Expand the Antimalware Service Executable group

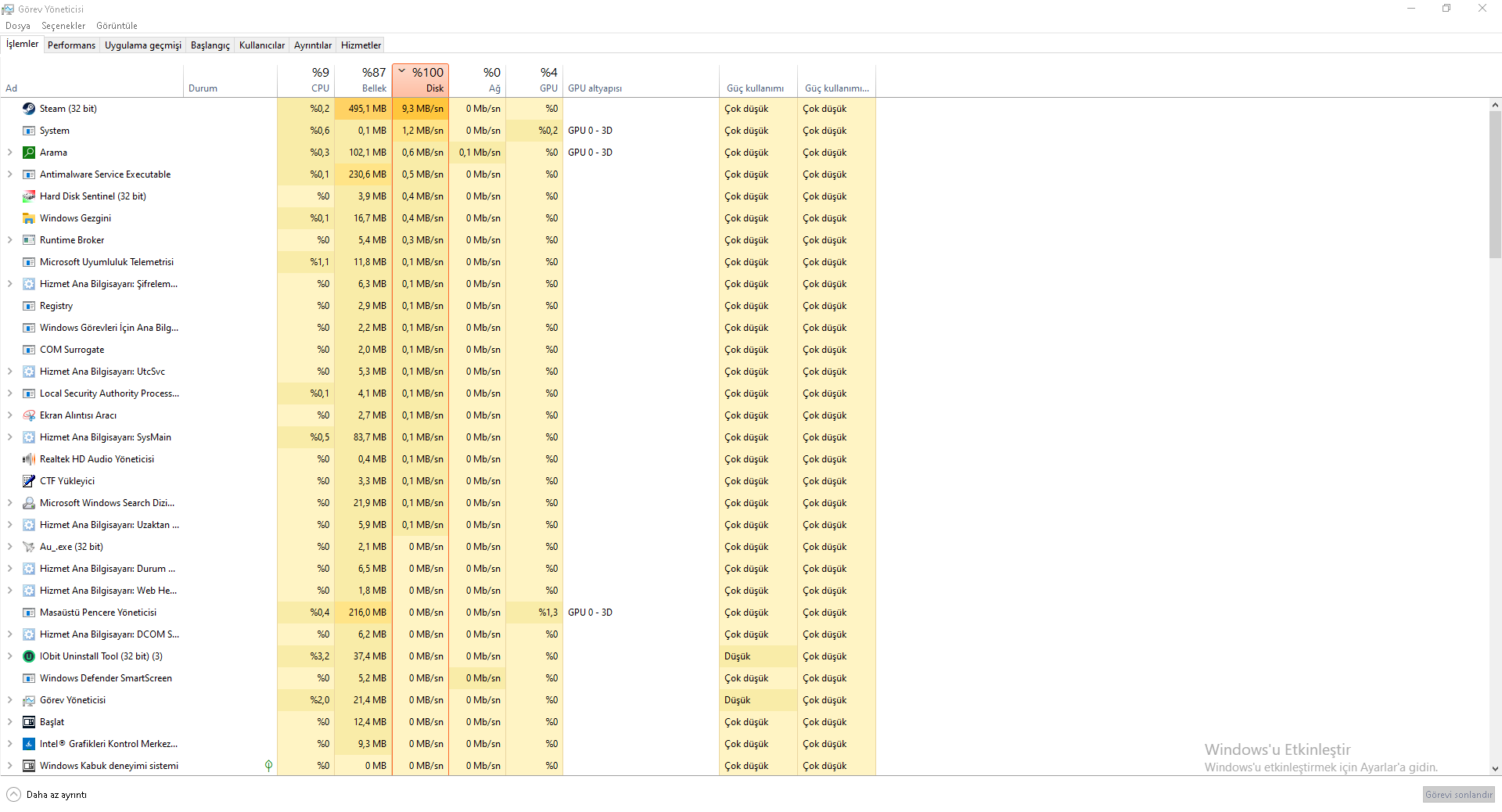(9, 174)
